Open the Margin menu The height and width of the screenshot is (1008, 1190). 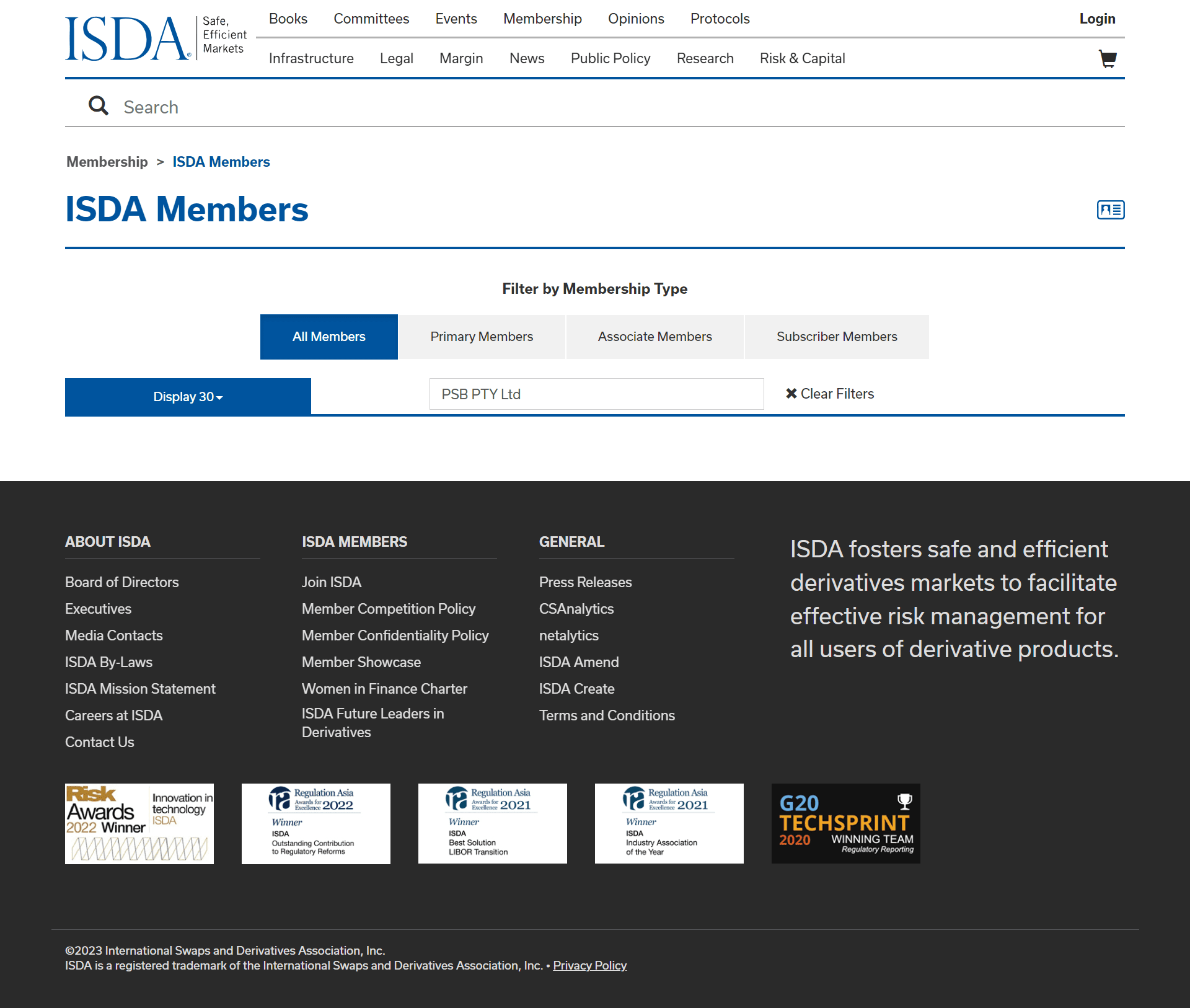(x=461, y=58)
